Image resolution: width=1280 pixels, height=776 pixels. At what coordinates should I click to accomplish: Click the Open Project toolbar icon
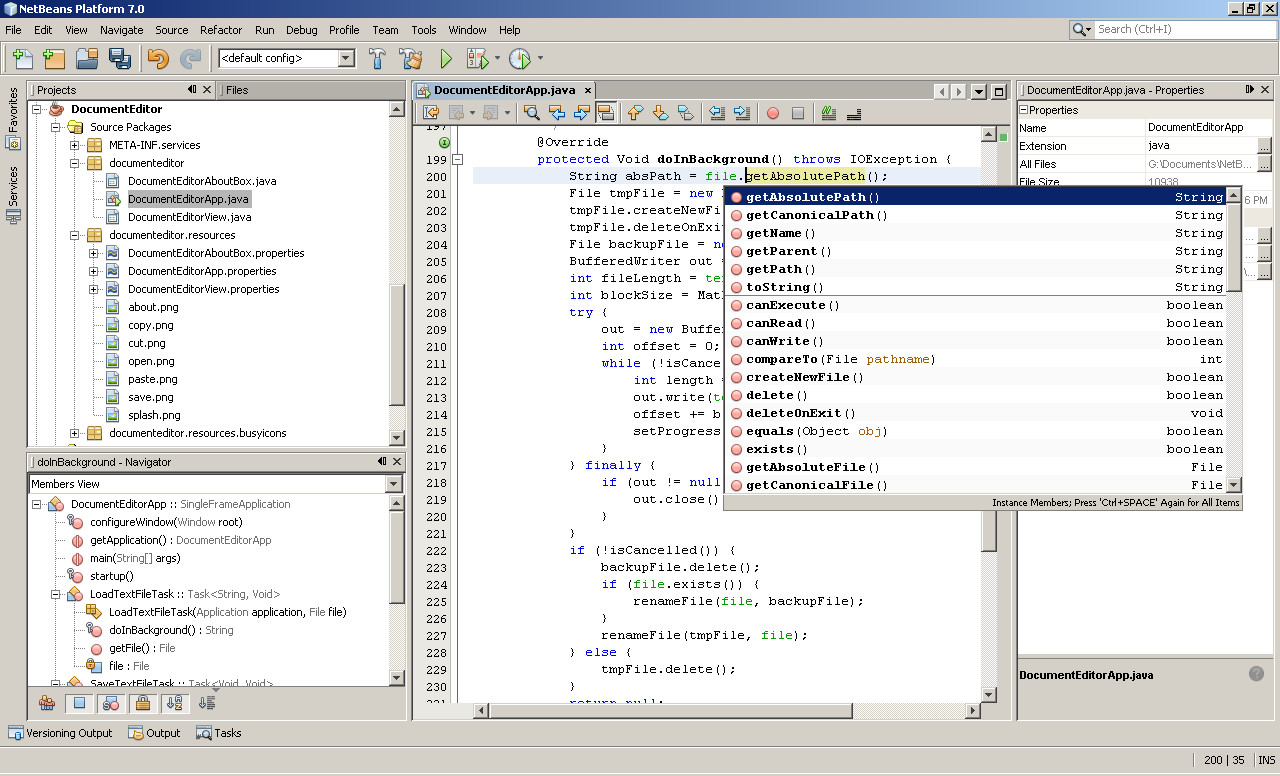click(x=88, y=58)
